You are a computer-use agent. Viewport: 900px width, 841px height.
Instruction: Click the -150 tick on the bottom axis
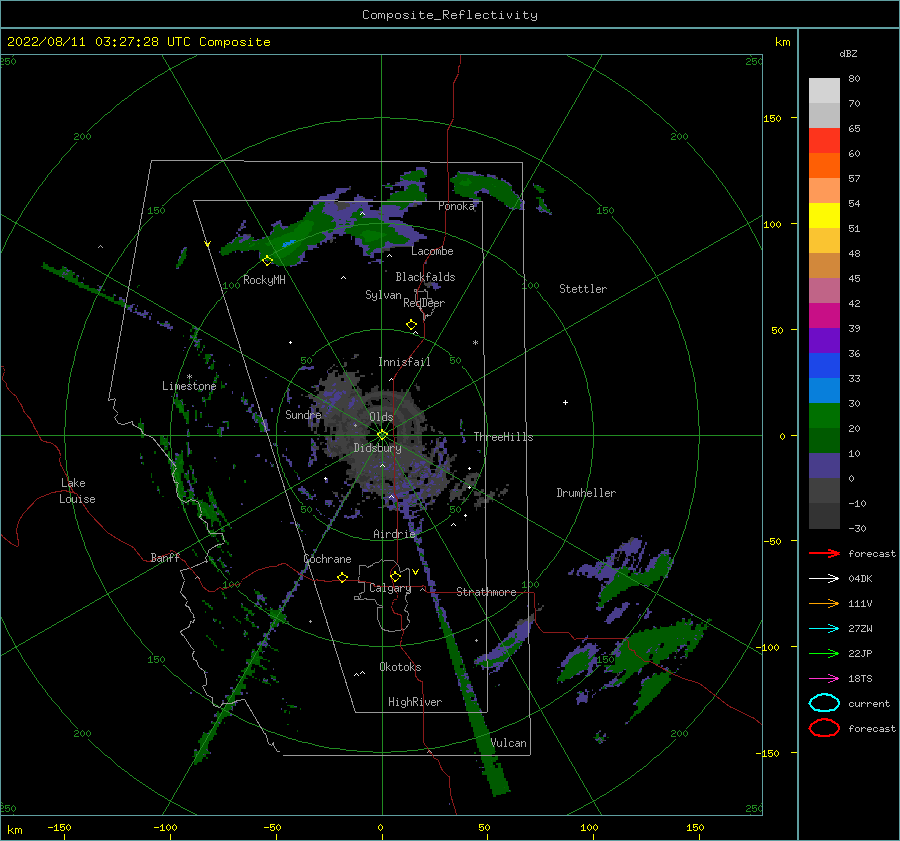[x=59, y=827]
